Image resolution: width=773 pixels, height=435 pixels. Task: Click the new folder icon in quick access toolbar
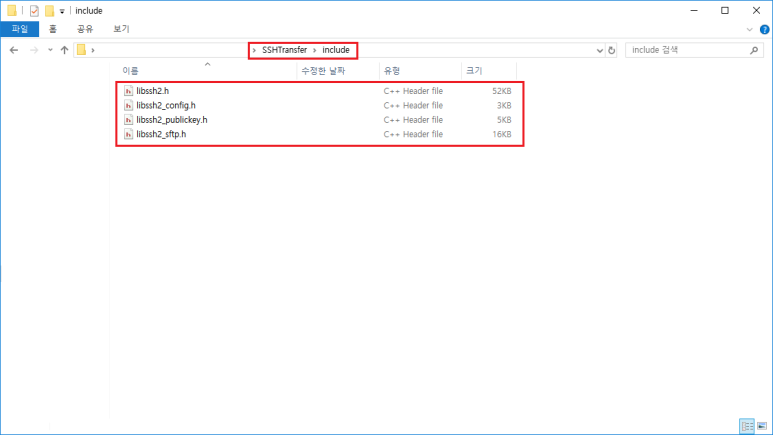pyautogui.click(x=49, y=10)
